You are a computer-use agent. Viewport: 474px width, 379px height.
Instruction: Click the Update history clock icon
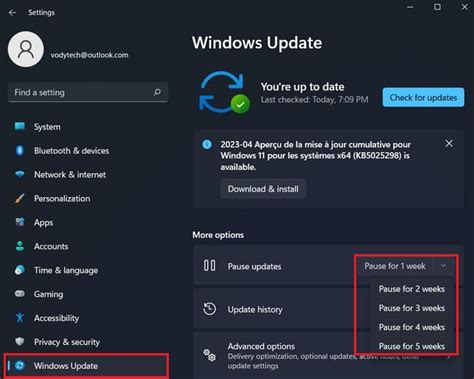(x=209, y=309)
